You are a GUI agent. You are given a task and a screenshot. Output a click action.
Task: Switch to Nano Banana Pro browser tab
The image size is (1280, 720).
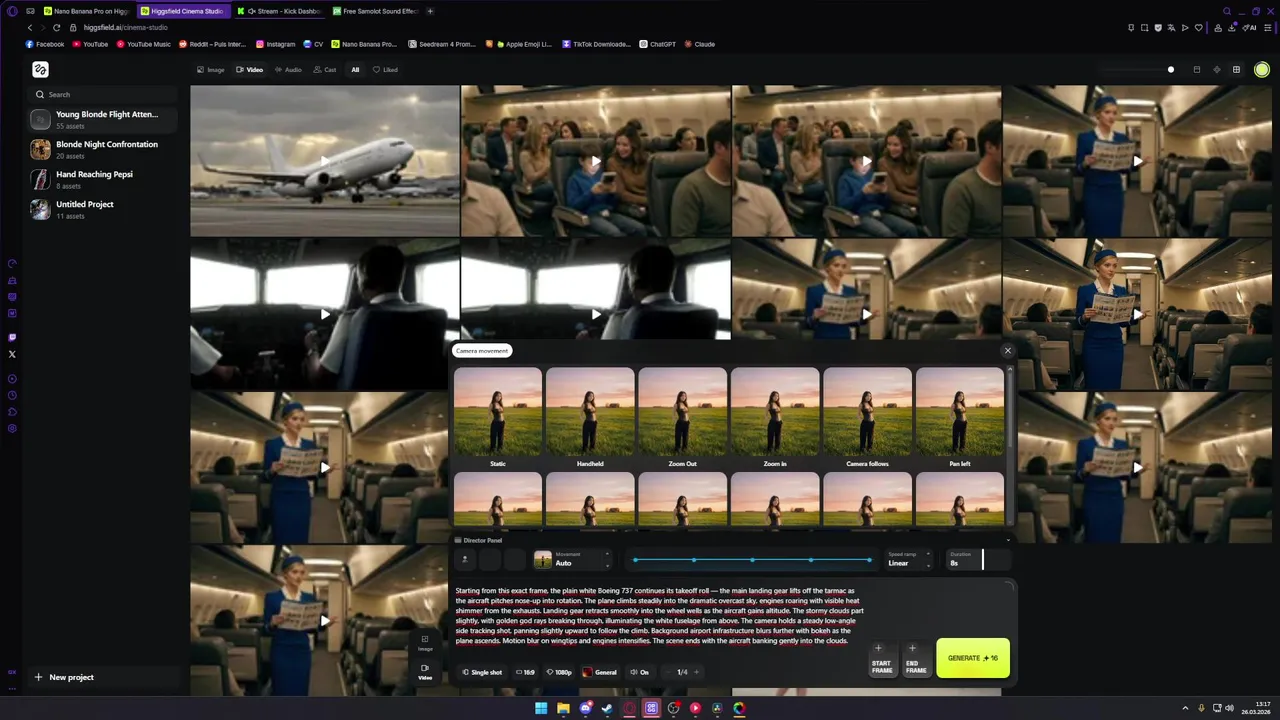(x=85, y=11)
